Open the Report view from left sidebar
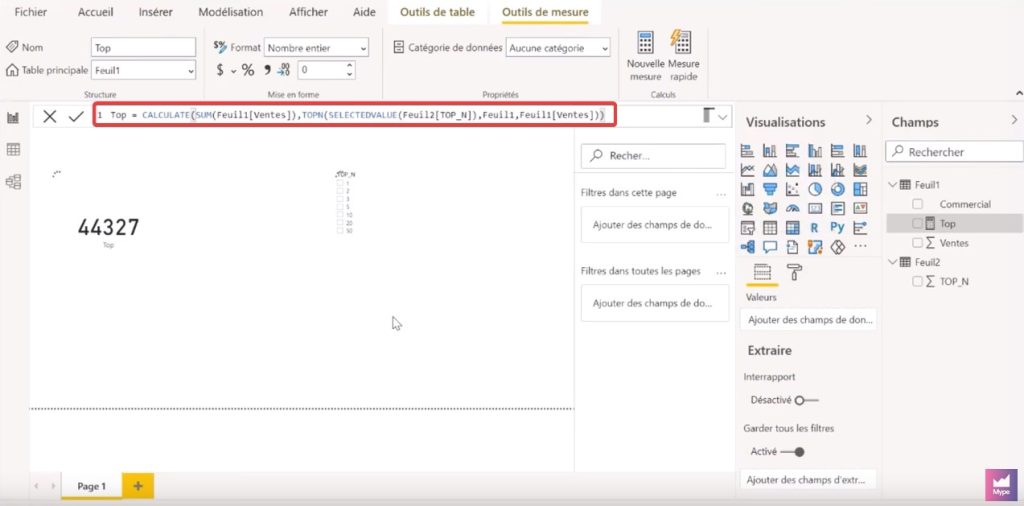Image resolution: width=1024 pixels, height=506 pixels. [x=13, y=118]
